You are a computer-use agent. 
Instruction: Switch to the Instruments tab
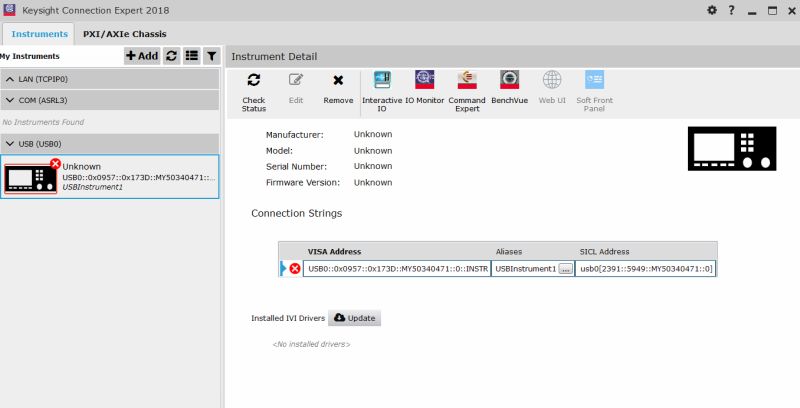point(39,34)
